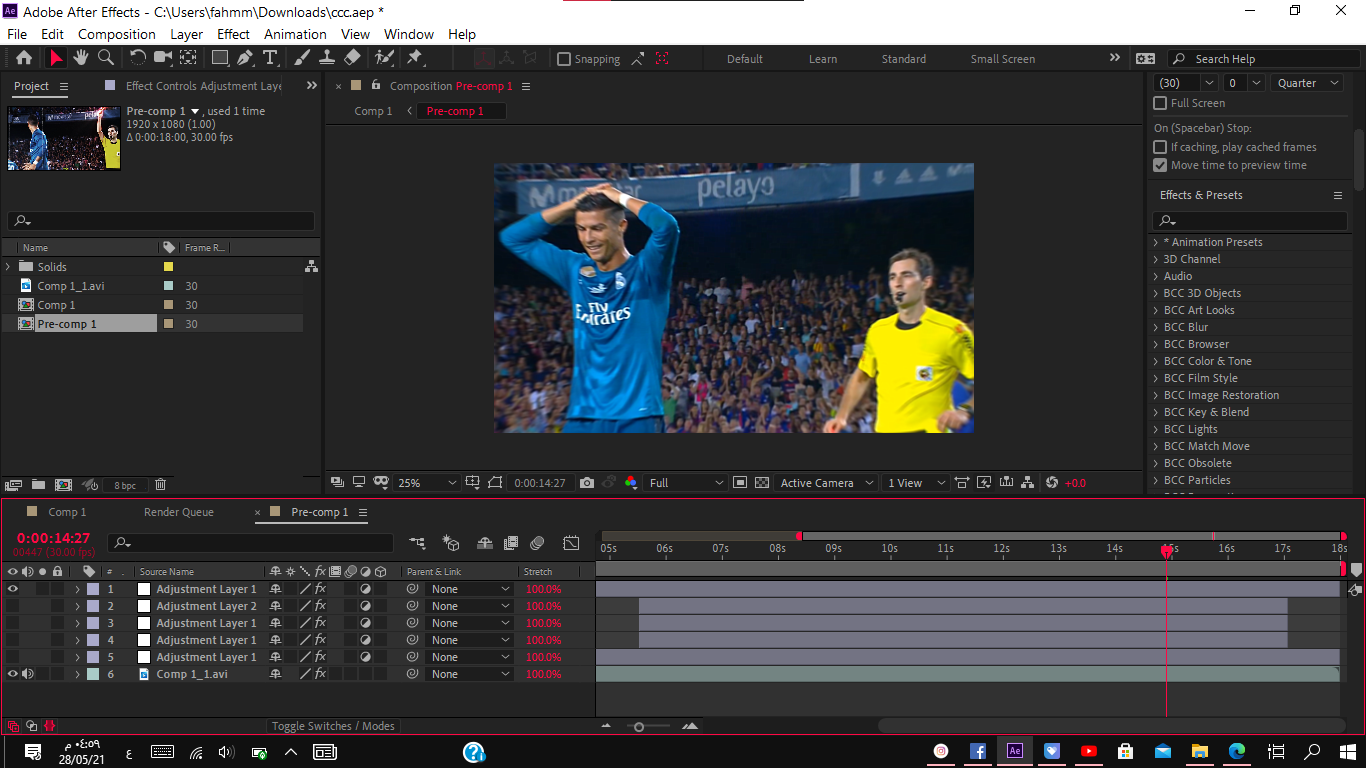
Task: Open the Active Camera dropdown
Action: (826, 483)
